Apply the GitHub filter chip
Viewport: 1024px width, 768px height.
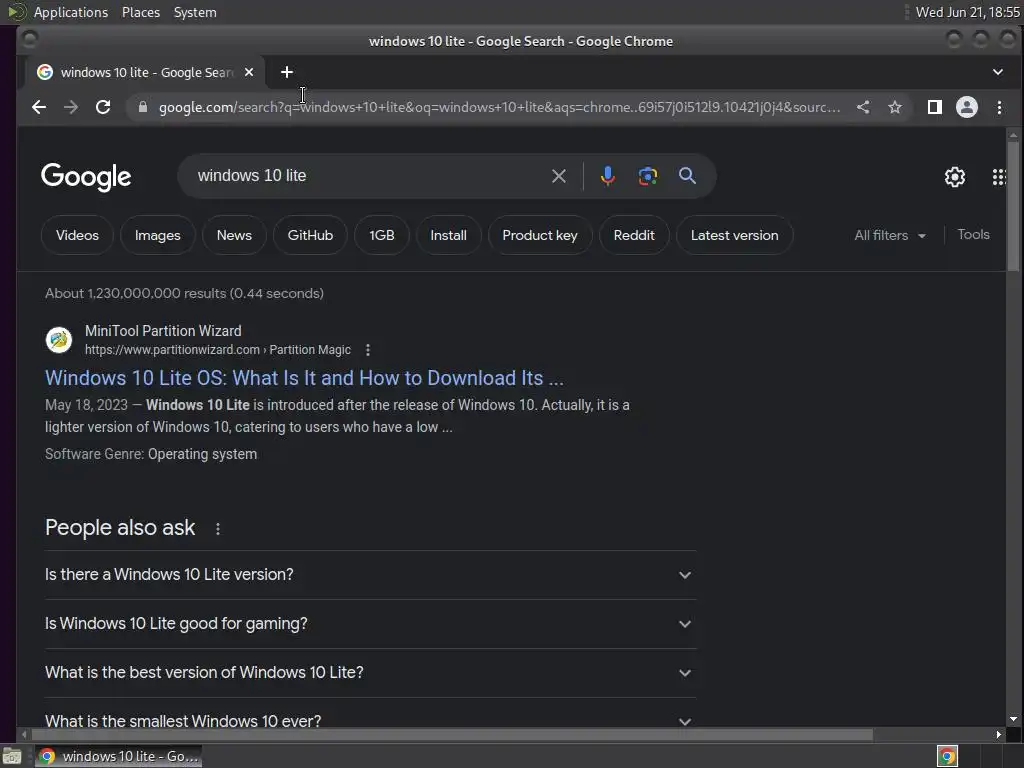pyautogui.click(x=310, y=235)
